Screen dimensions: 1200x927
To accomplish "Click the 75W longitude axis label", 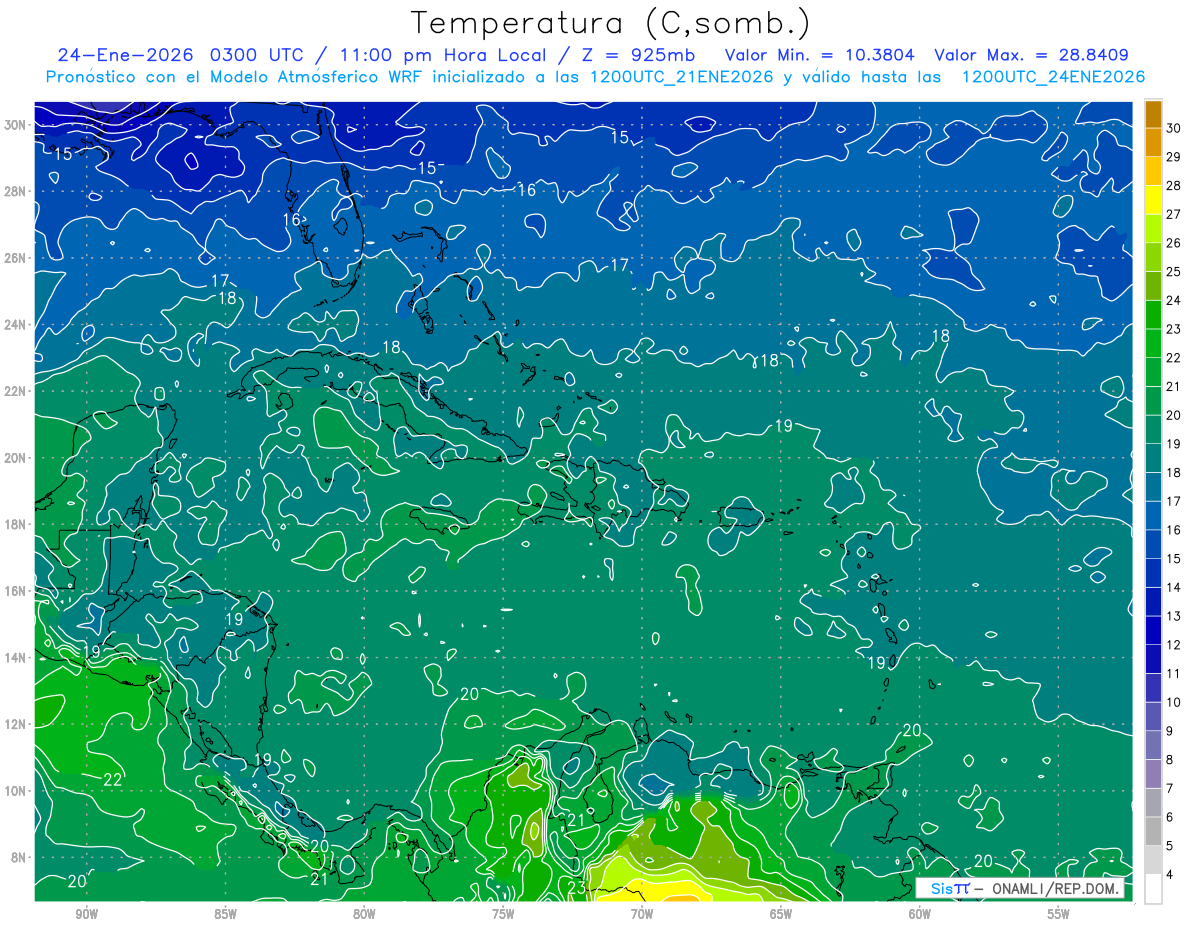I will tap(503, 914).
